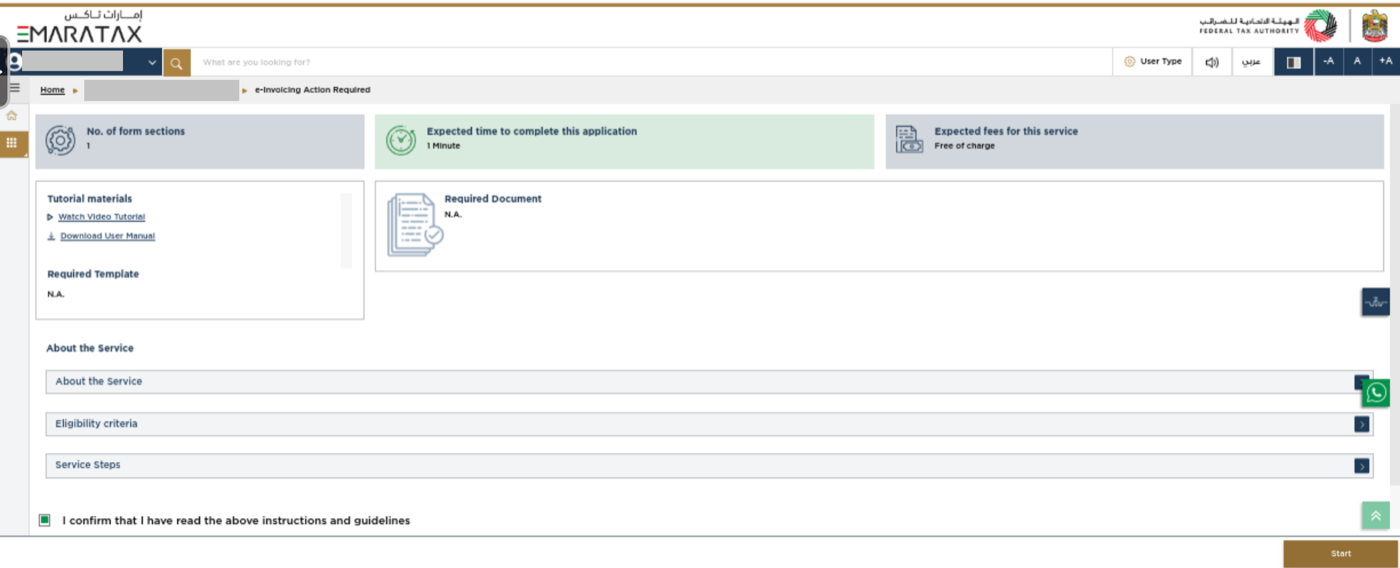
Task: Click the search magnifier icon
Action: click(176, 62)
